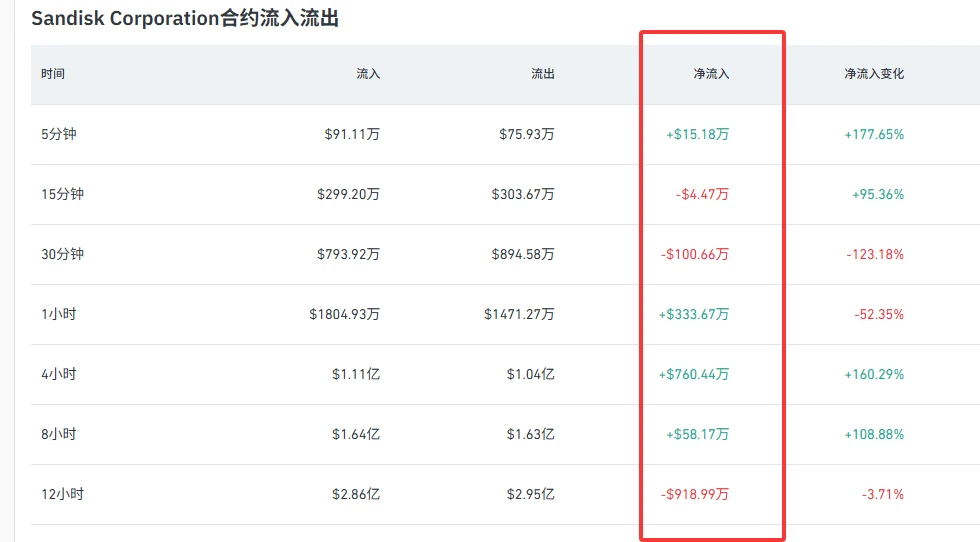Click the inflow value $2.86亿
Image resolution: width=980 pixels, height=542 pixels.
tap(356, 494)
